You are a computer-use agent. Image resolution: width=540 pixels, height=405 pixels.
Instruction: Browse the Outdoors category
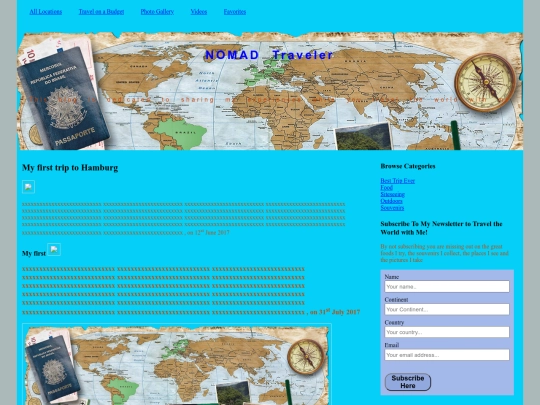[391, 201]
